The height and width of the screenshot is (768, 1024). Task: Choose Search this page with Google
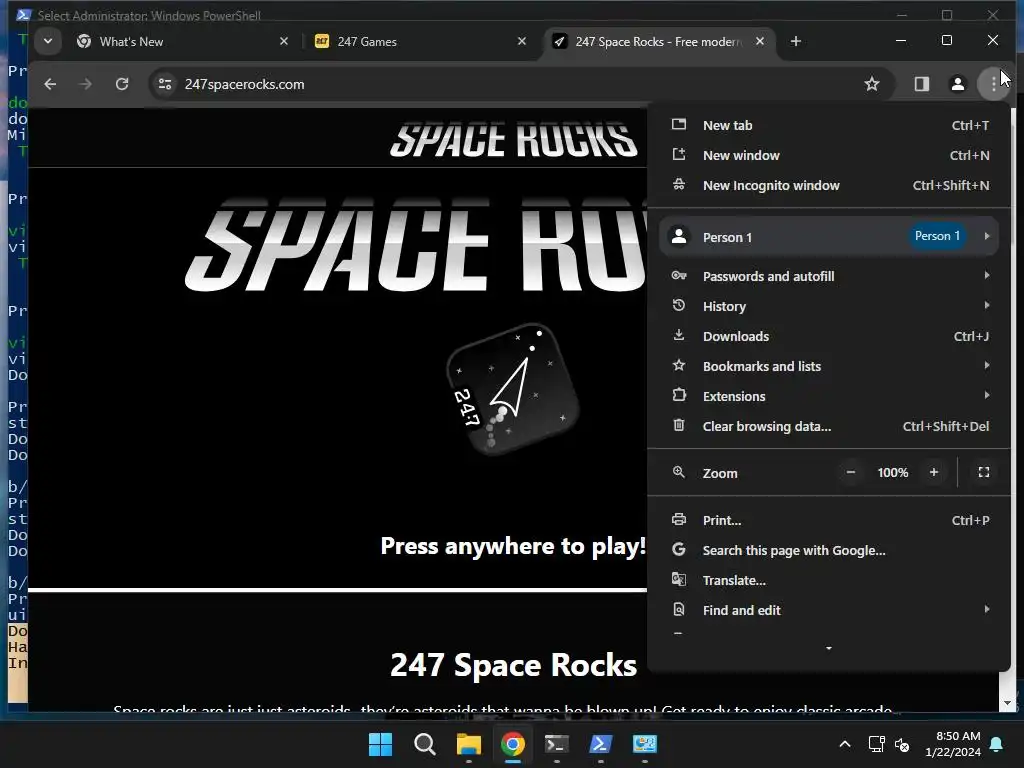click(829, 551)
